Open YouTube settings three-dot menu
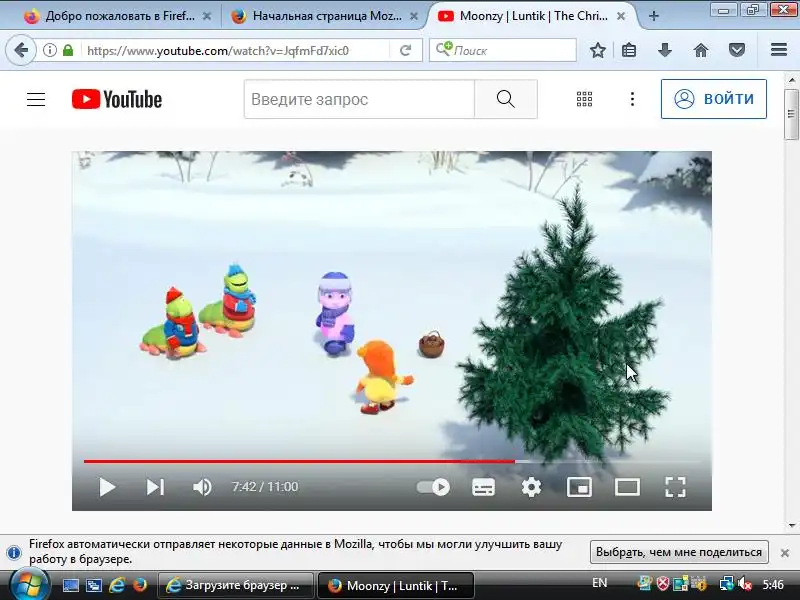Screen dimensions: 800x600 [632, 99]
